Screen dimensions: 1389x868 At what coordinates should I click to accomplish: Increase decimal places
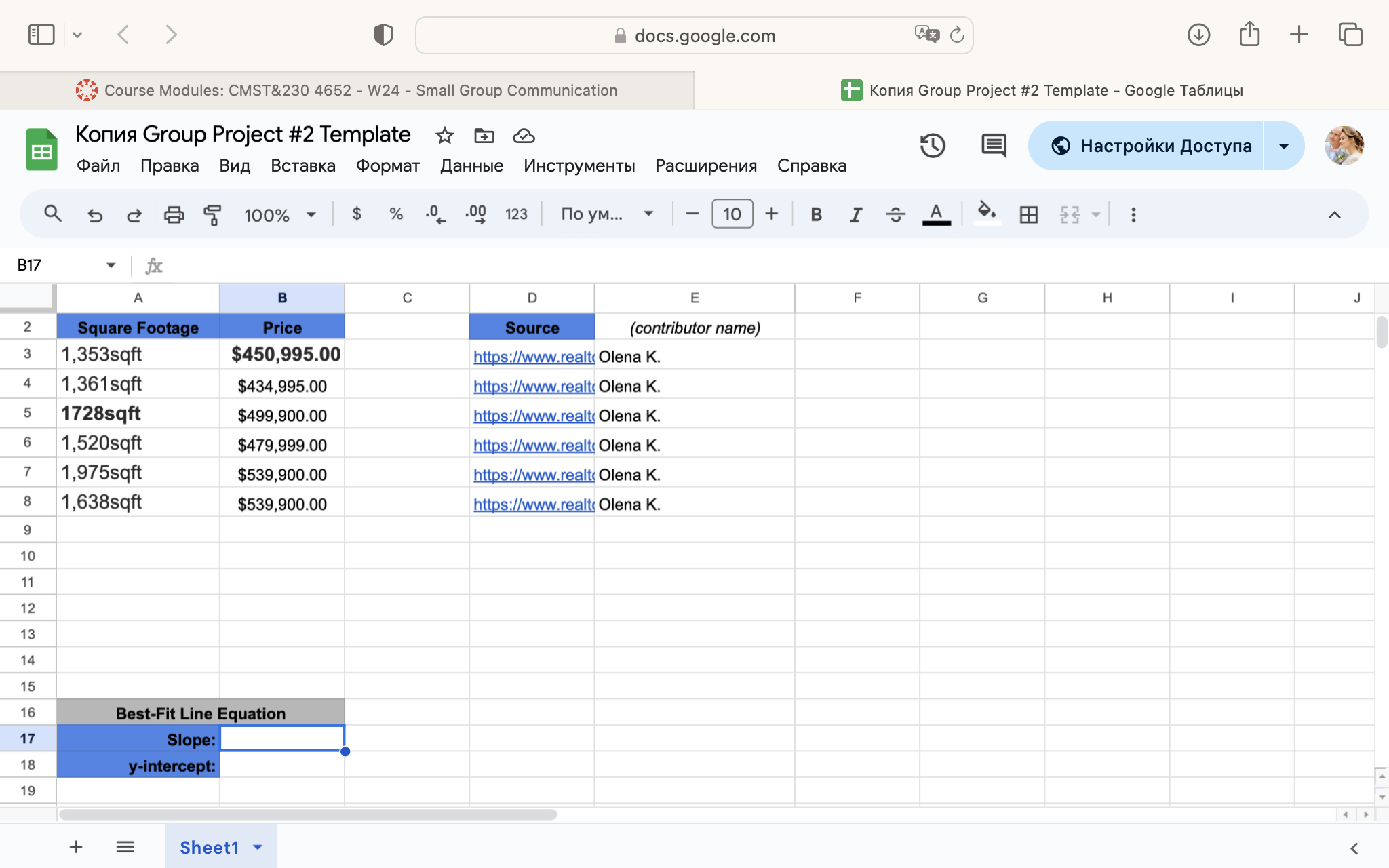(476, 215)
